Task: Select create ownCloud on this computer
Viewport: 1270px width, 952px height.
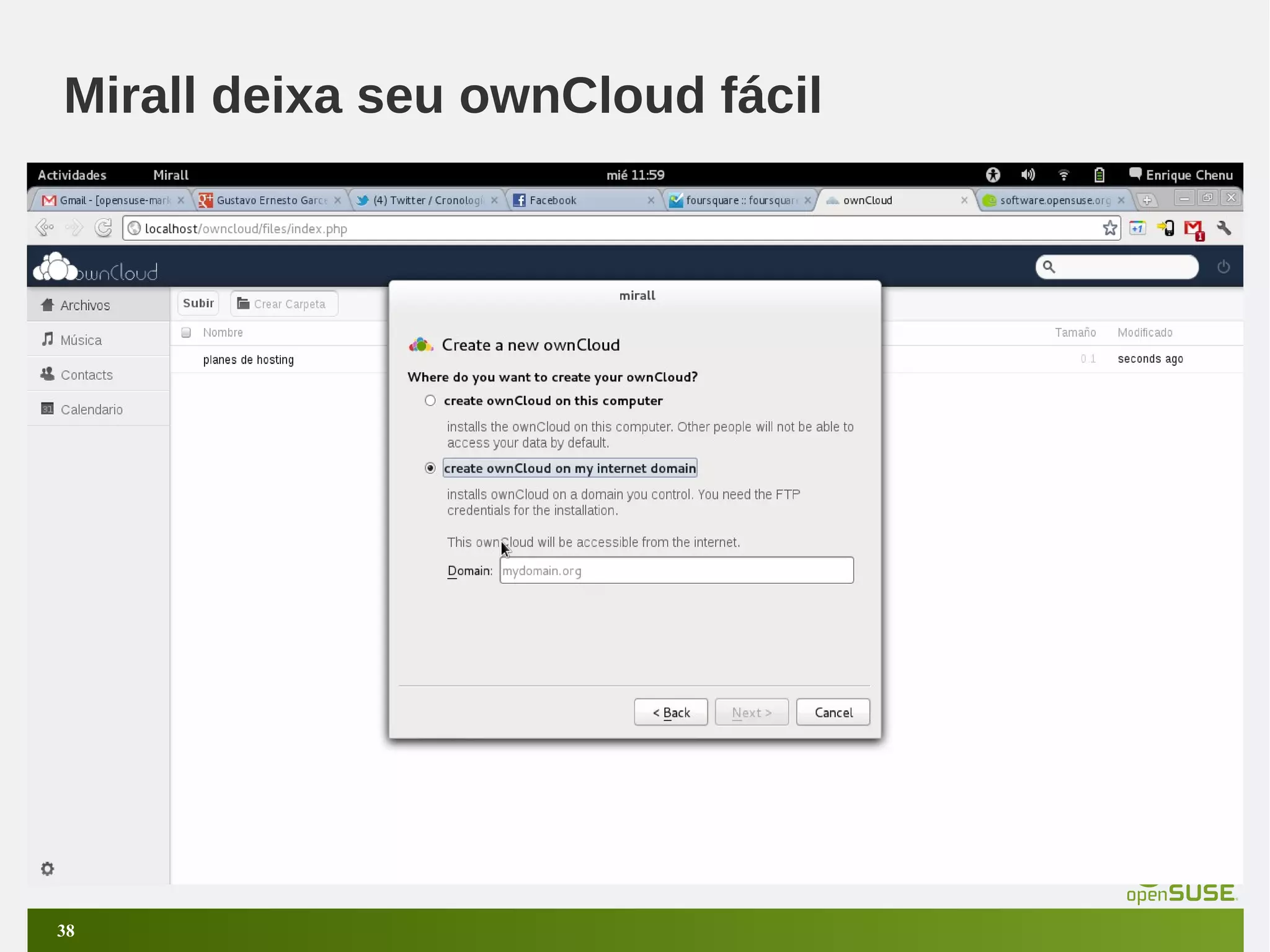Action: [x=430, y=401]
